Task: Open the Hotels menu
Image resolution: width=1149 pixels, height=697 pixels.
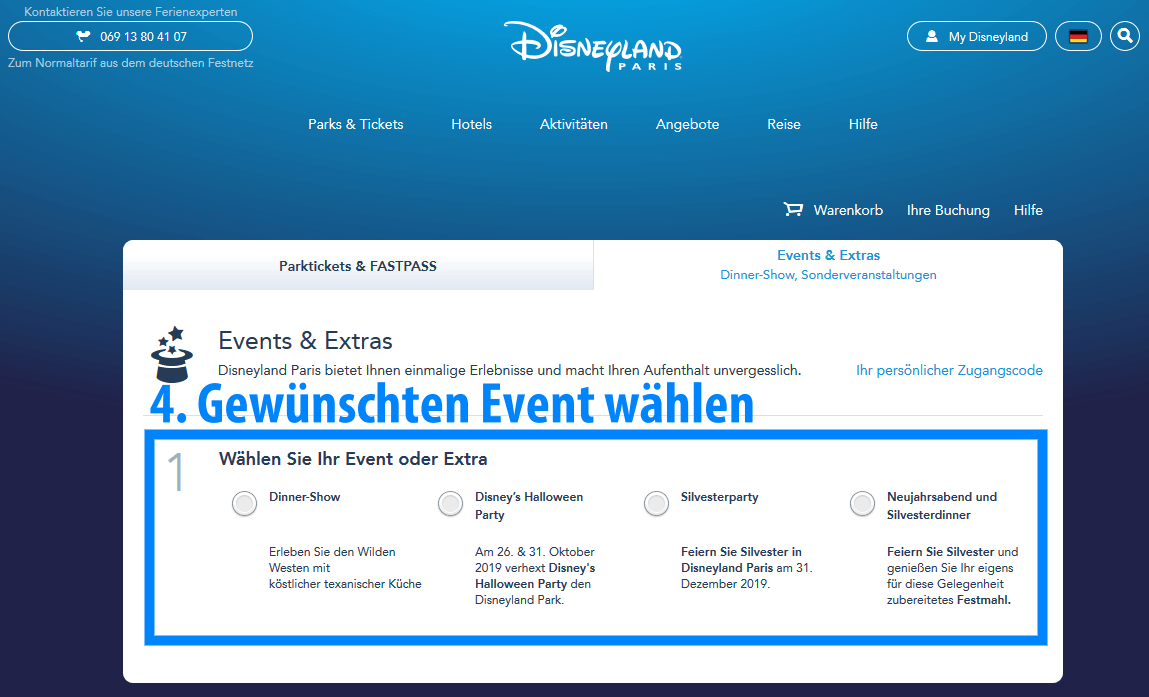Action: (x=471, y=124)
